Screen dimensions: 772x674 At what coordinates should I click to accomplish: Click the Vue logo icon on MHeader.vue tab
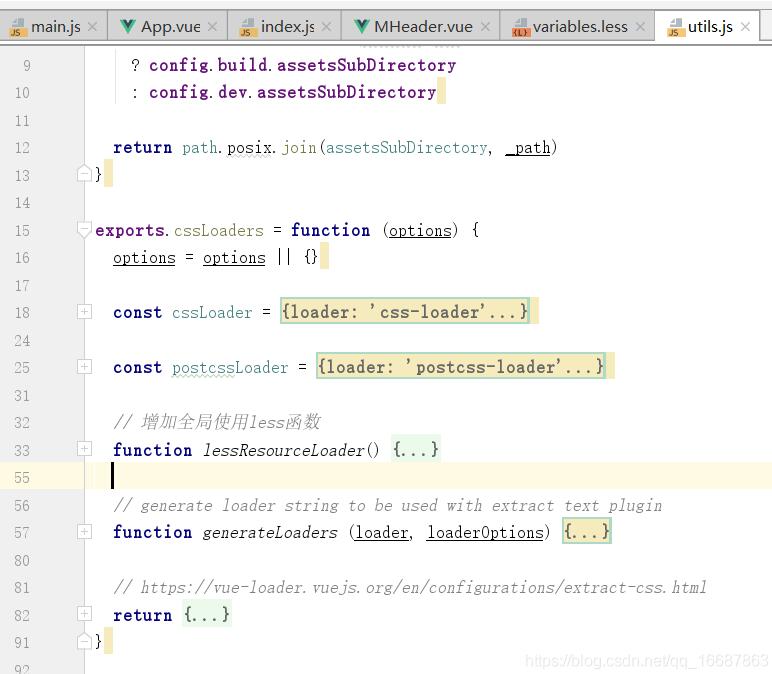pyautogui.click(x=360, y=27)
